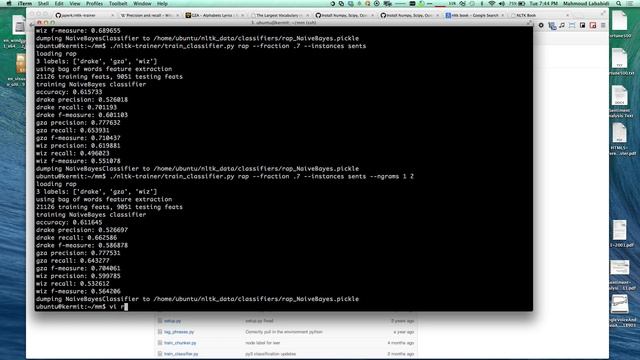Close the japerk/nltk-trainer browser tab

click(x=113, y=15)
